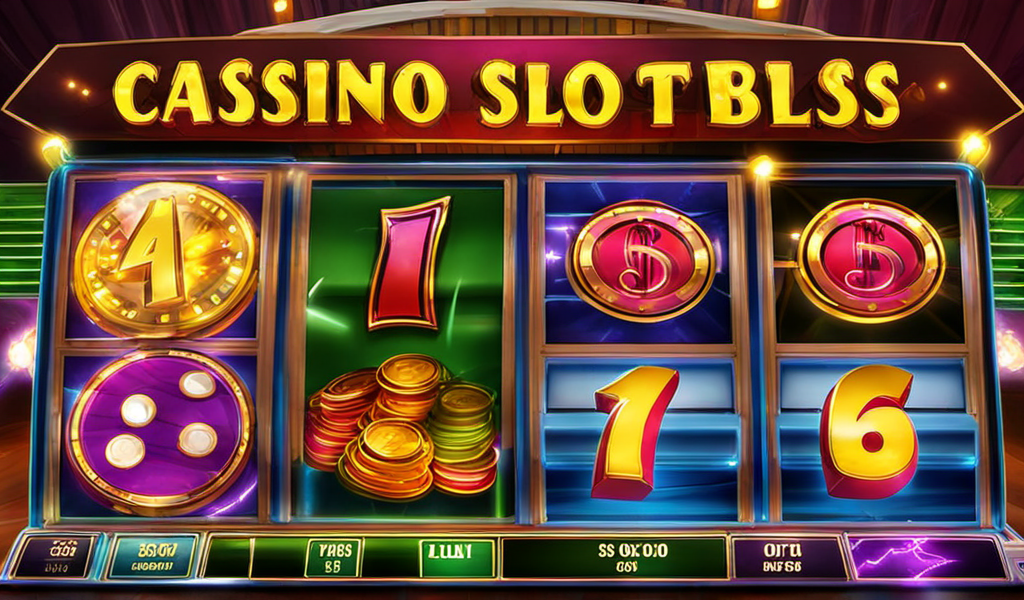Image resolution: width=1024 pixels, height=600 pixels.
Task: Click the green striped panel on left edge
Action: (x=21, y=240)
